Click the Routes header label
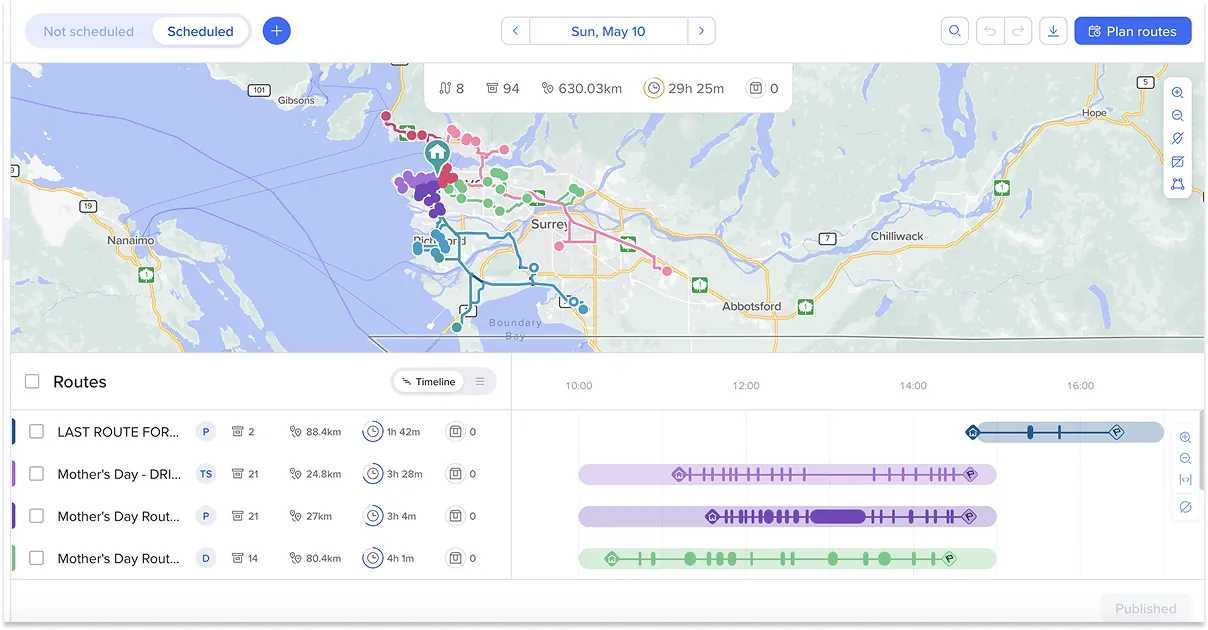This screenshot has width=1208, height=630. coord(80,382)
